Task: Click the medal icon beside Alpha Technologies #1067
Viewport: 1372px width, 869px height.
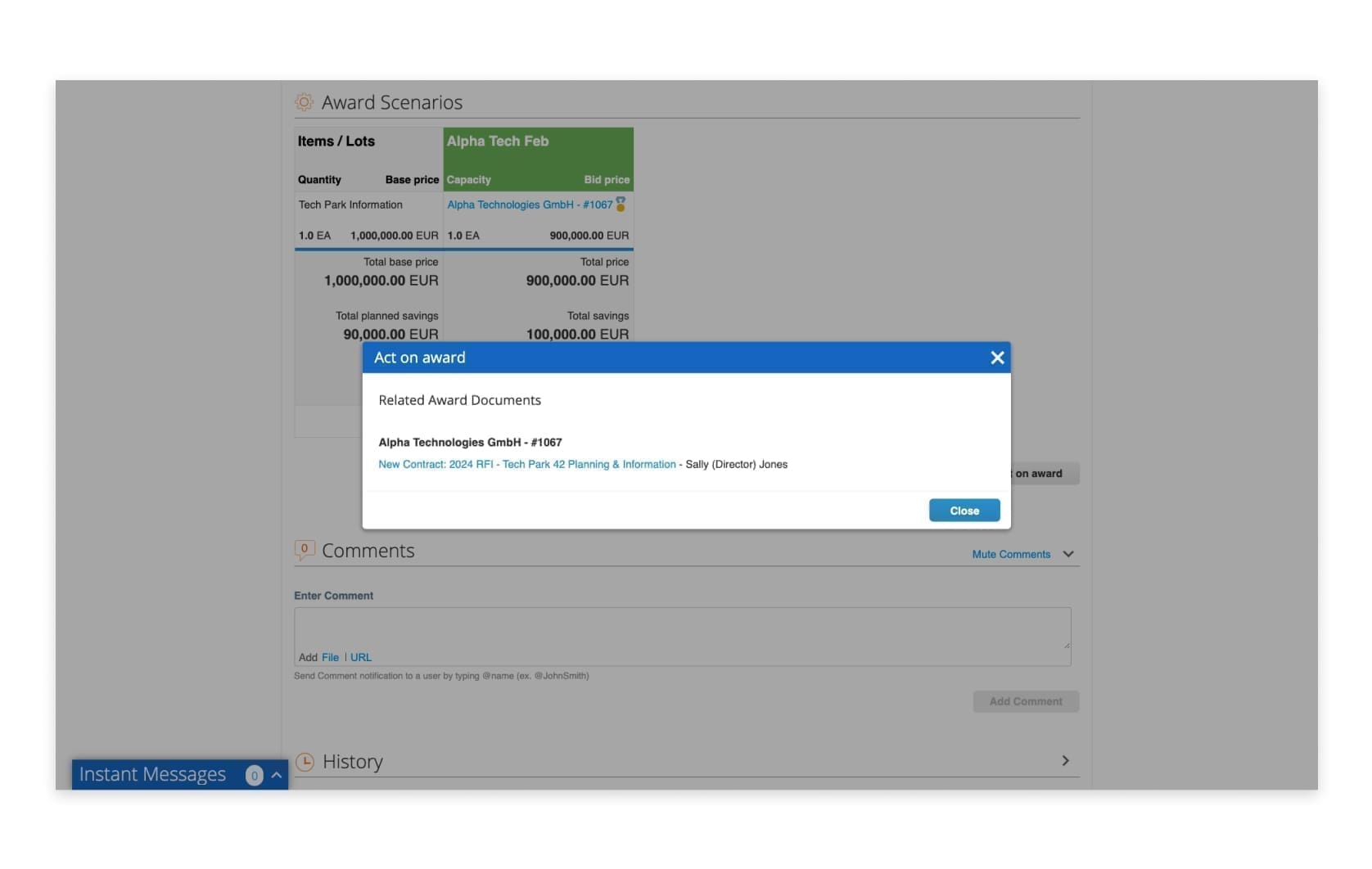Action: click(621, 205)
